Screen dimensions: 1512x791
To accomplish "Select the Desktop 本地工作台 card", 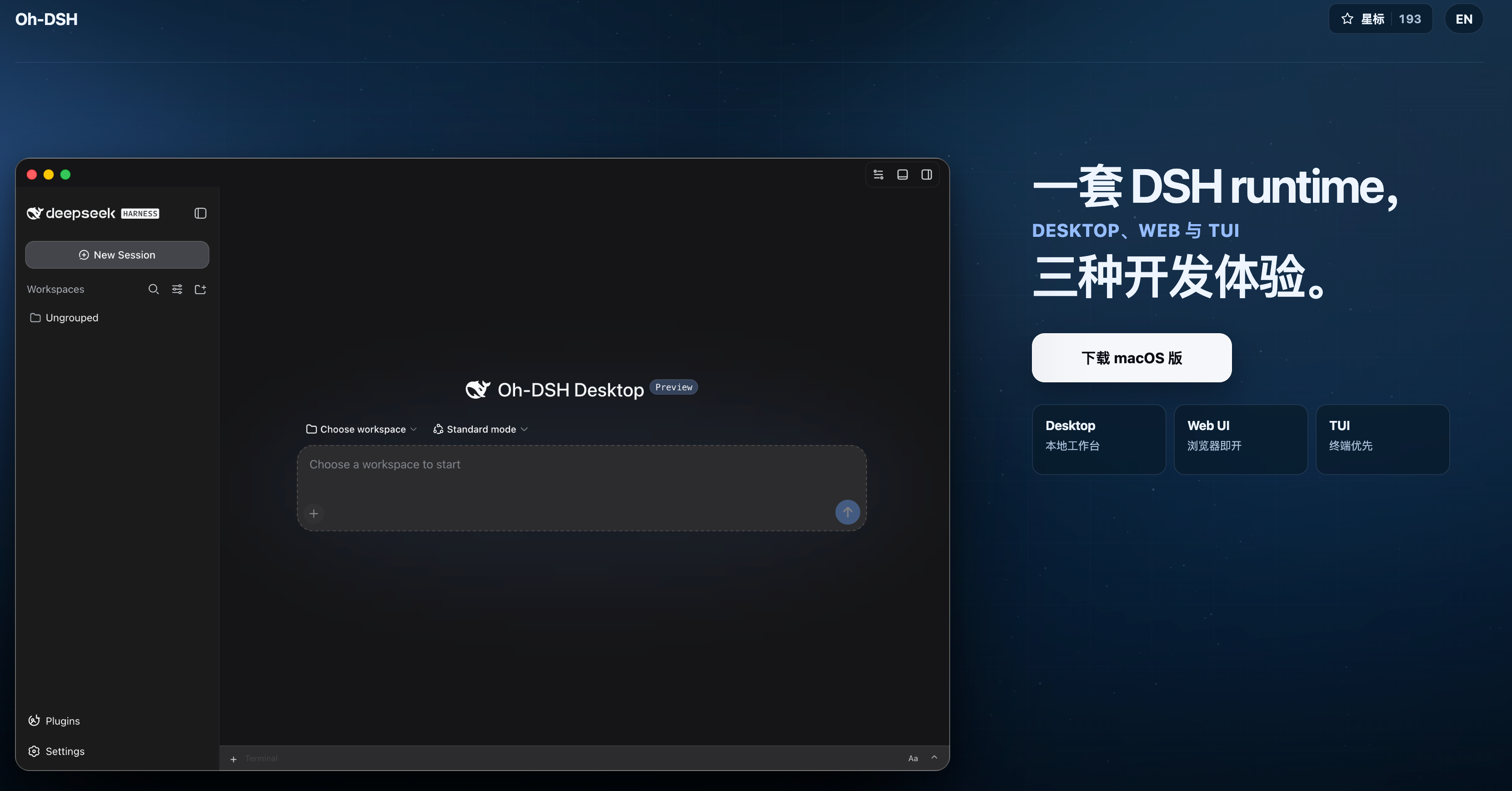I will pyautogui.click(x=1098, y=439).
